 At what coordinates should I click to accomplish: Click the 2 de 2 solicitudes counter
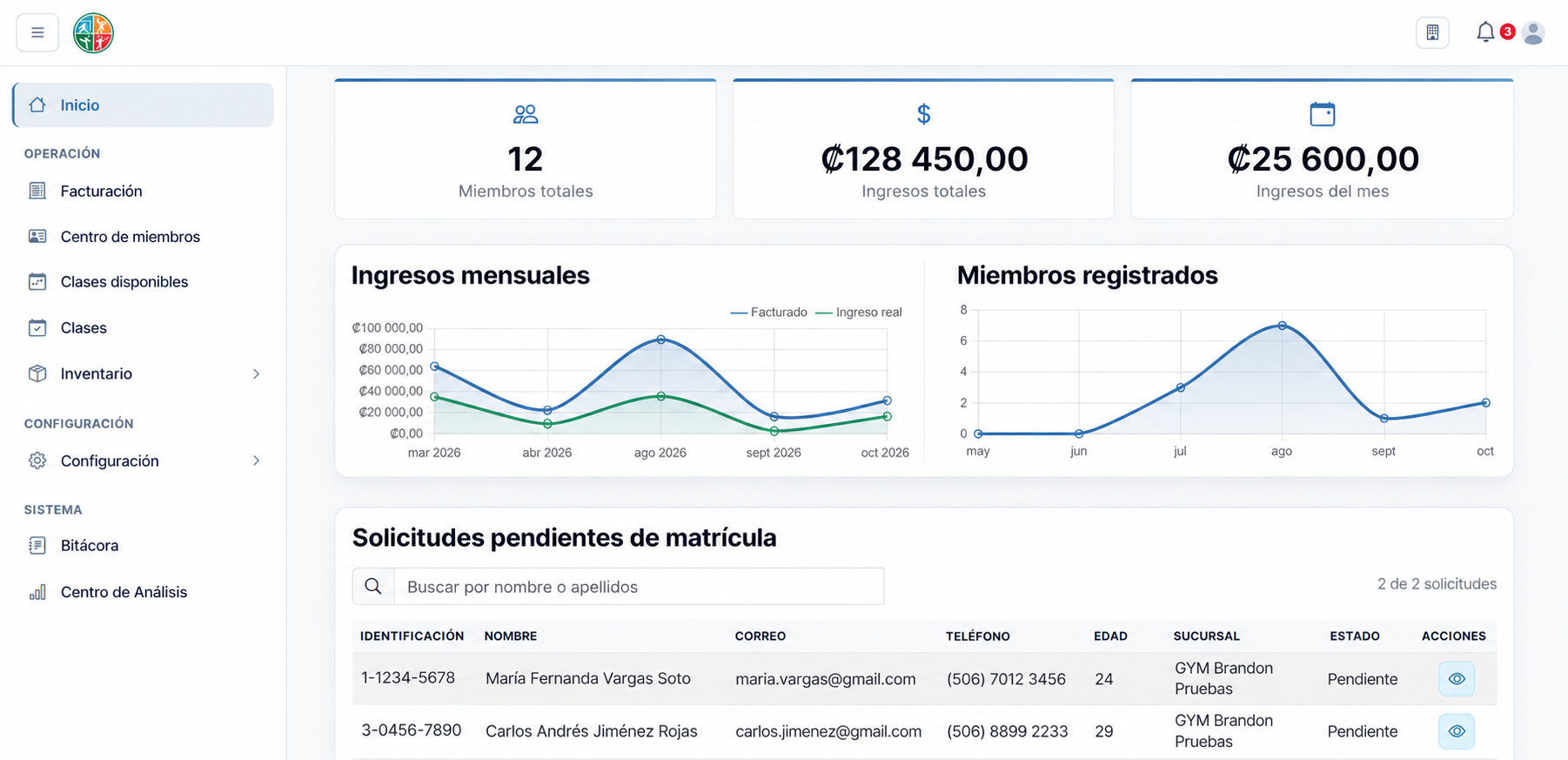[1437, 584]
